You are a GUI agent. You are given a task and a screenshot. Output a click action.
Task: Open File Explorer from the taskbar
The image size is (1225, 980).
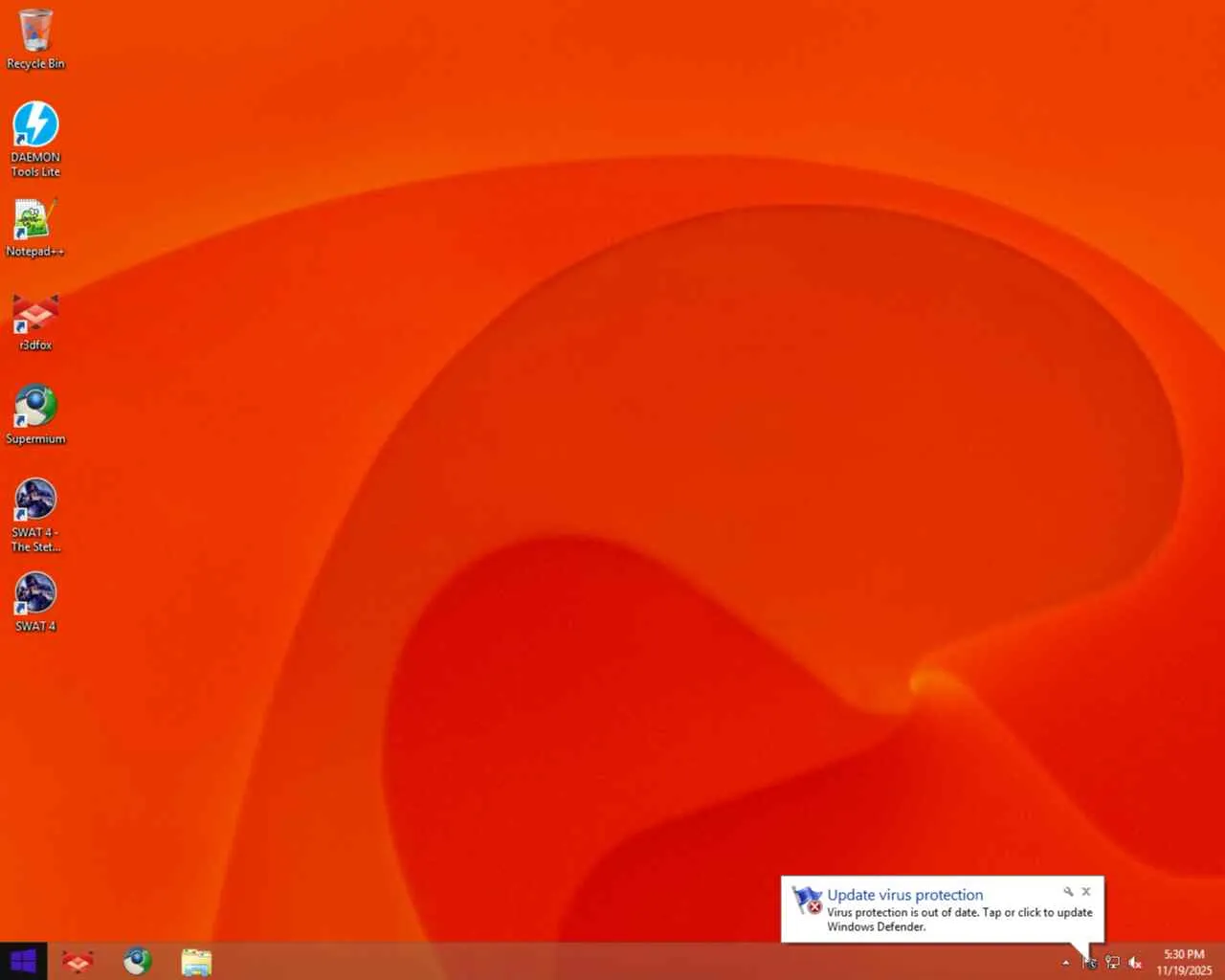coord(196,961)
